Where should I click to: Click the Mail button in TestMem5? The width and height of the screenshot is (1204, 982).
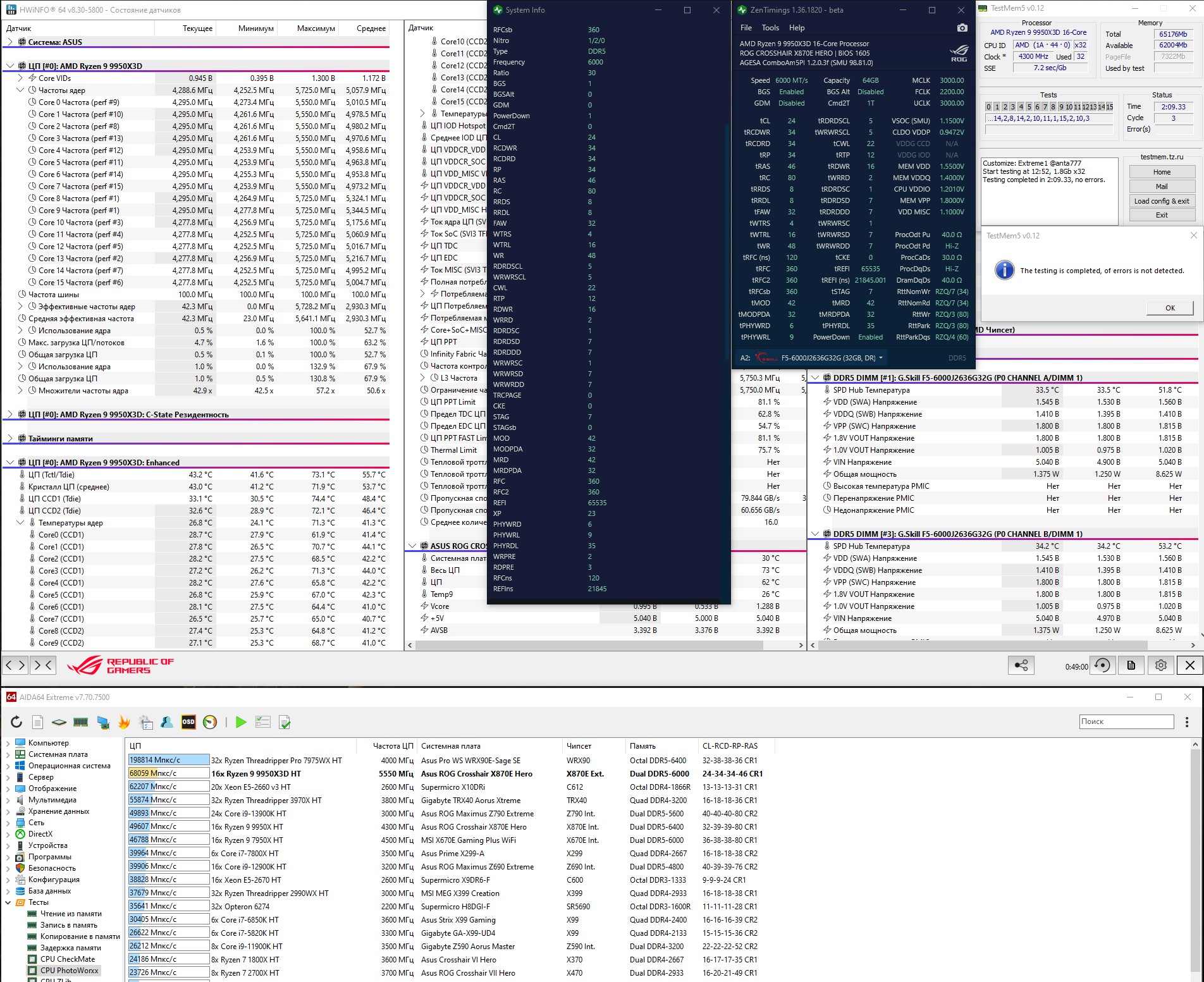1162,187
